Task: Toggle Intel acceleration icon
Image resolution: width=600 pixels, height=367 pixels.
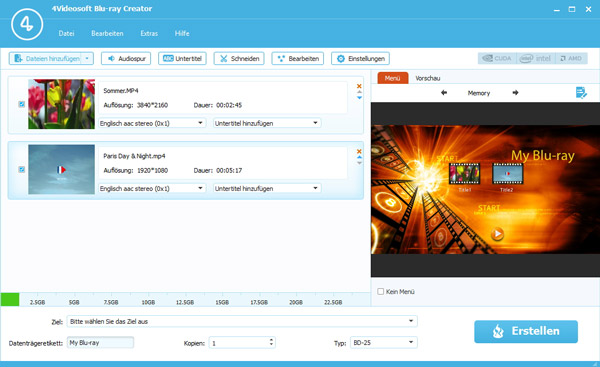Action: [535, 59]
